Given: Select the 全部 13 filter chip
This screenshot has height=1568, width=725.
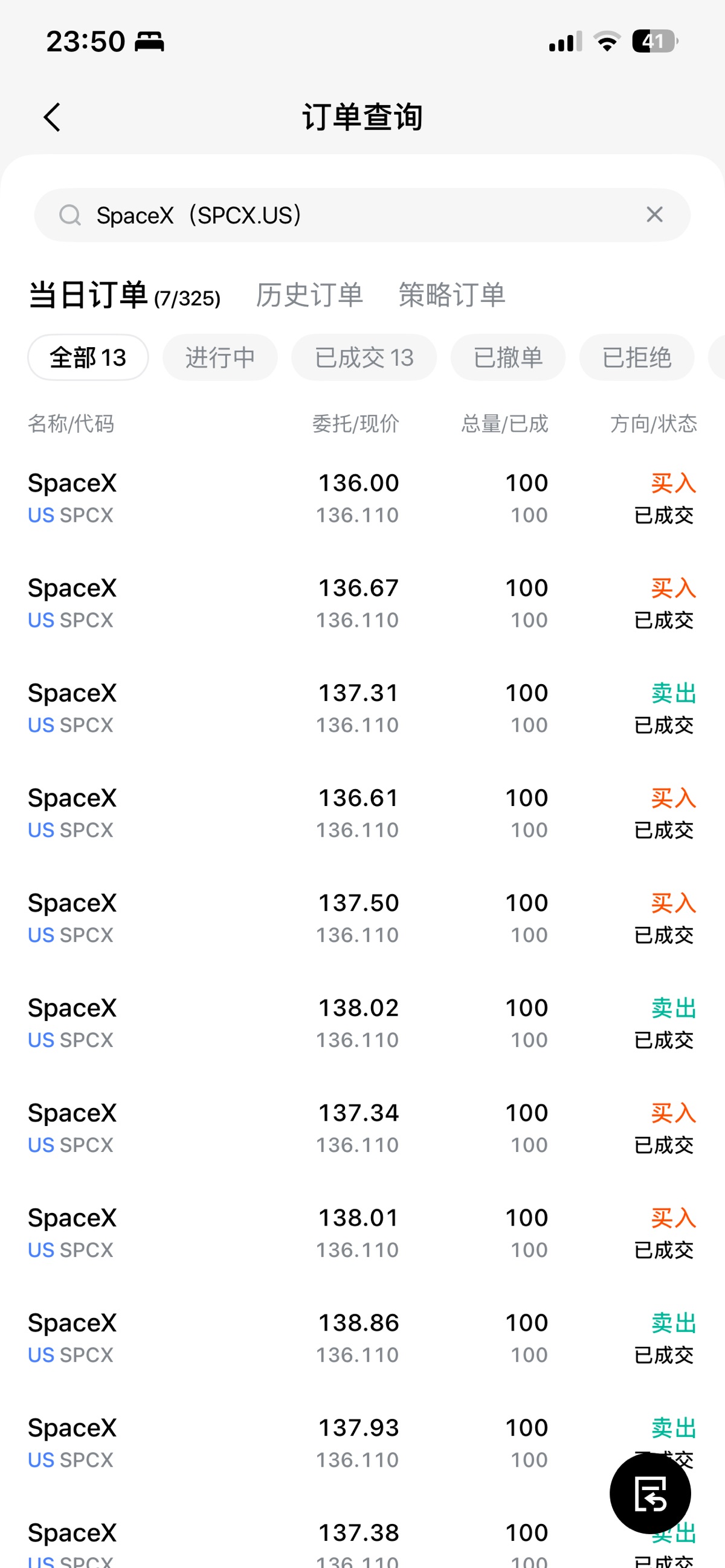Looking at the screenshot, I should tap(88, 357).
